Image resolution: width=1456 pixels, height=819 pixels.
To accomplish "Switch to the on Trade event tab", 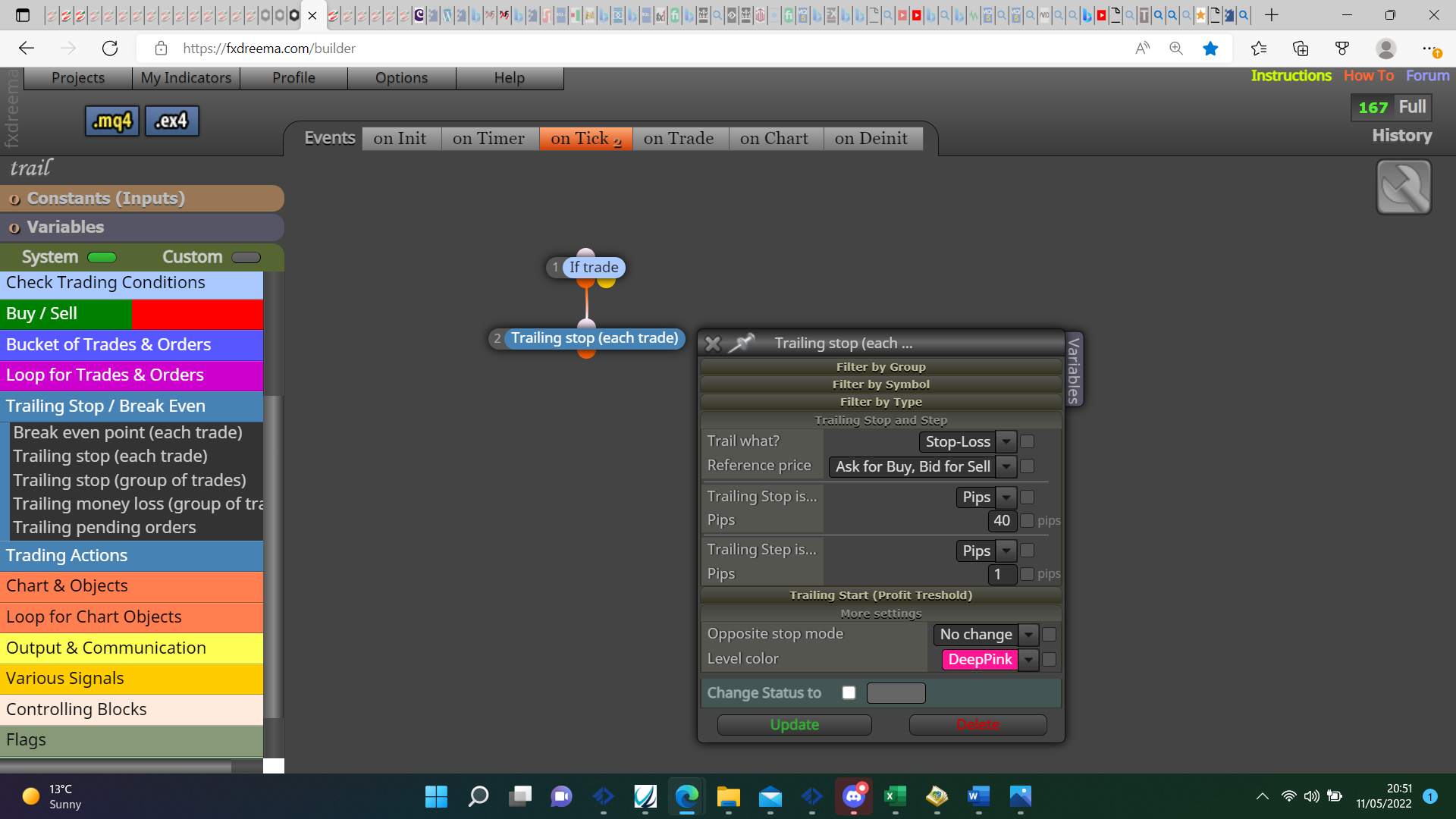I will (x=679, y=139).
